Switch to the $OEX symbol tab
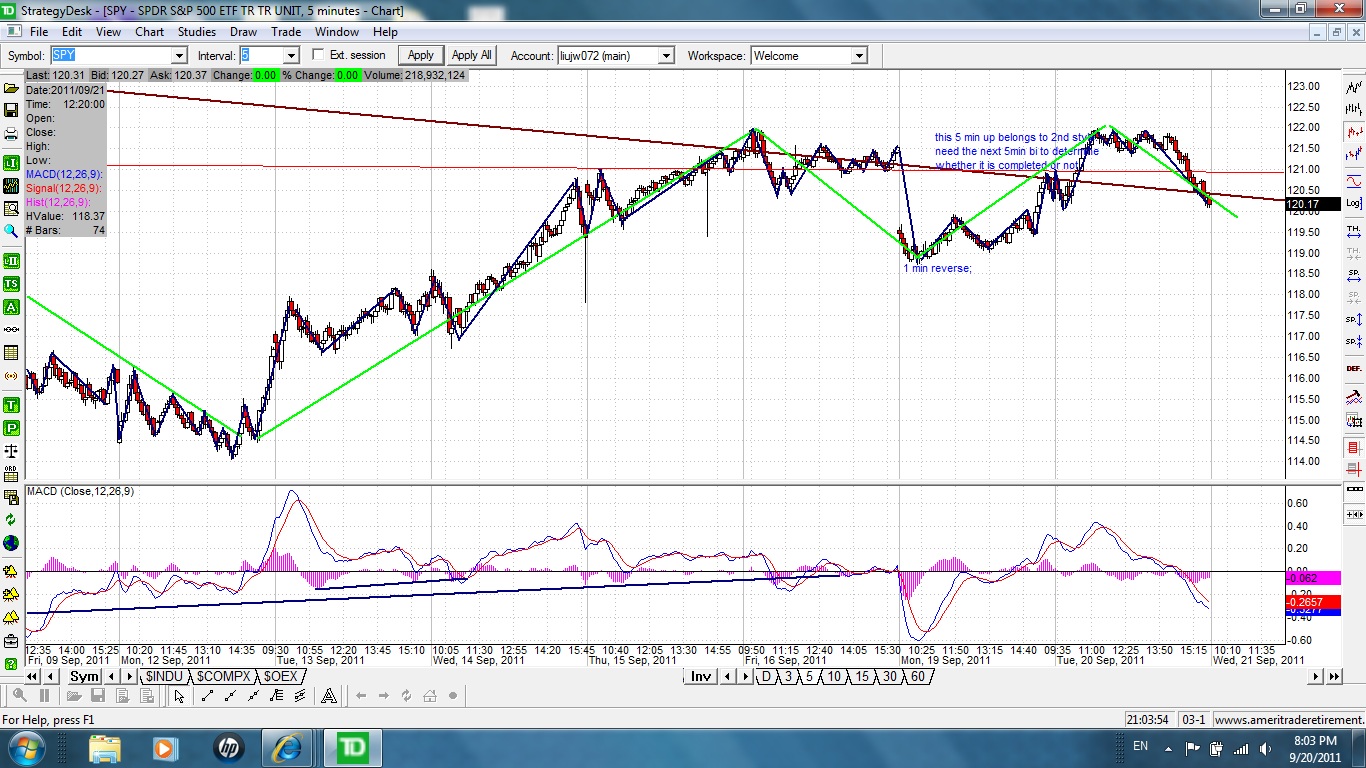 coord(281,677)
